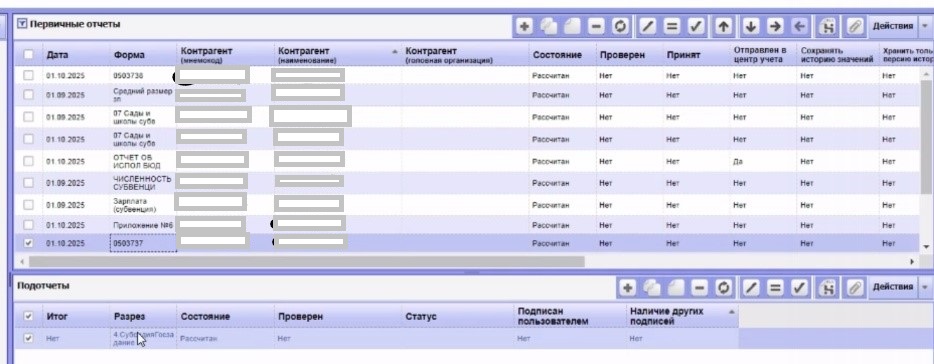
Task: Edit subreport with Подотчеты pencil icon
Action: coord(751,288)
